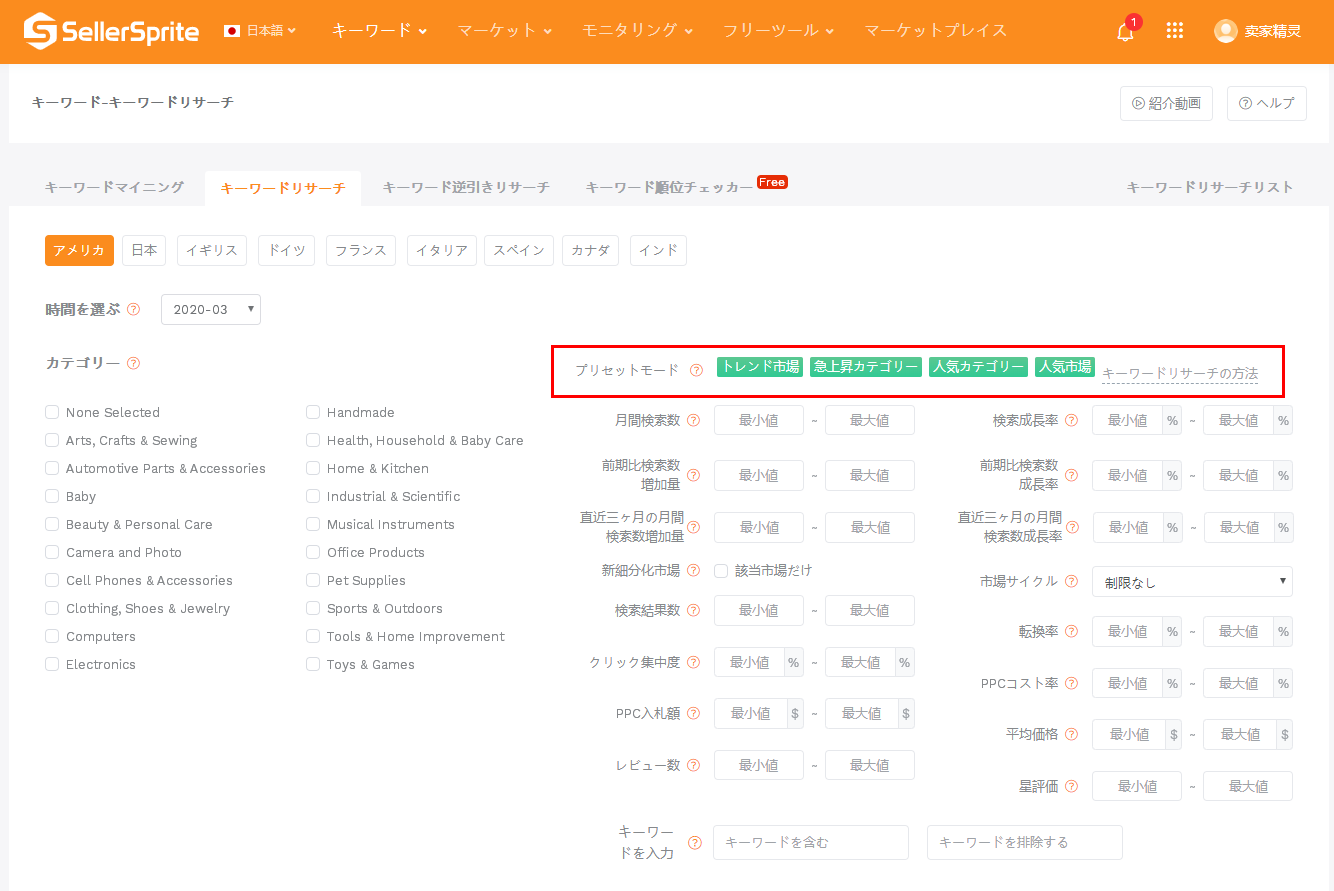Image resolution: width=1334 pixels, height=891 pixels.
Task: Open the 2020-03 time dropdown
Action: (211, 310)
